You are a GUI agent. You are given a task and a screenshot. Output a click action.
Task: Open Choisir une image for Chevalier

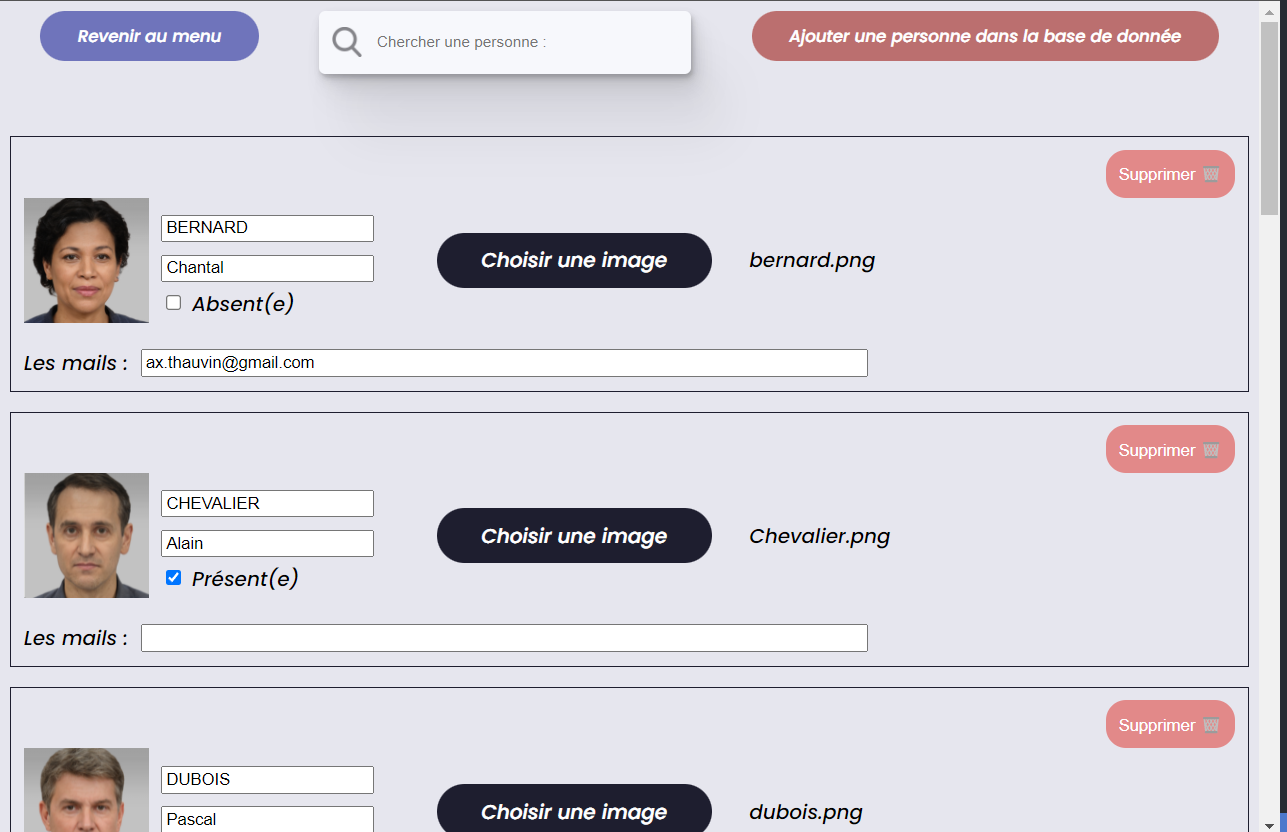point(574,536)
